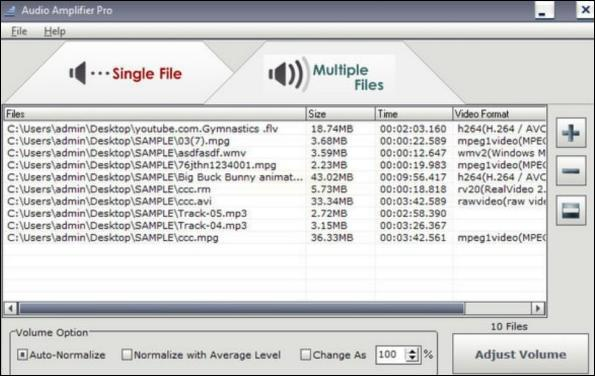Select the ccc.mpg file row
The height and width of the screenshot is (376, 595).
pyautogui.click(x=275, y=238)
